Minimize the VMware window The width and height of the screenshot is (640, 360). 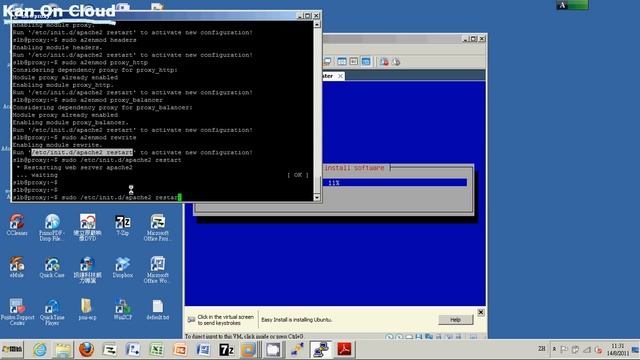click(465, 39)
